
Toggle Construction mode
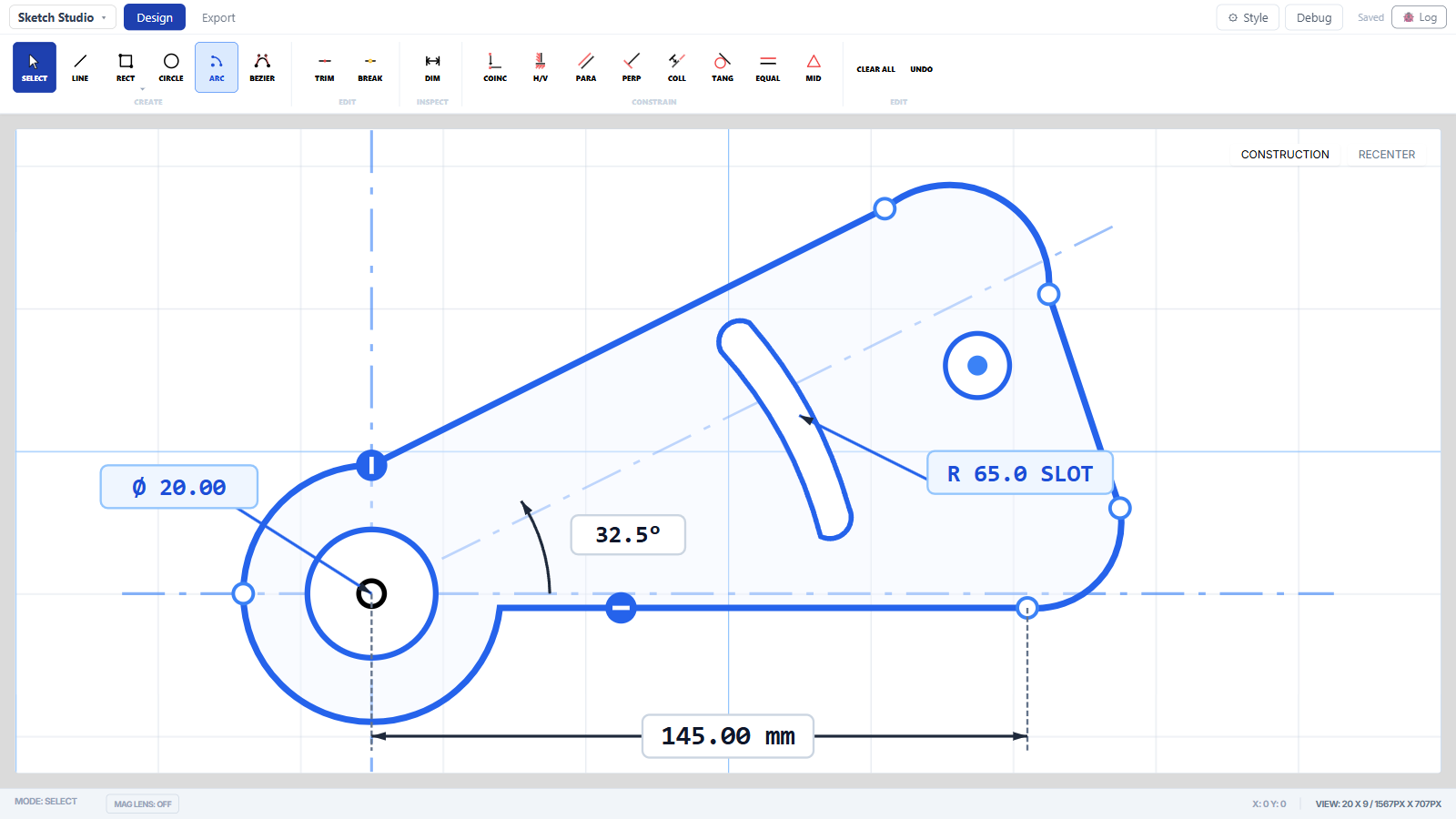(x=1285, y=155)
